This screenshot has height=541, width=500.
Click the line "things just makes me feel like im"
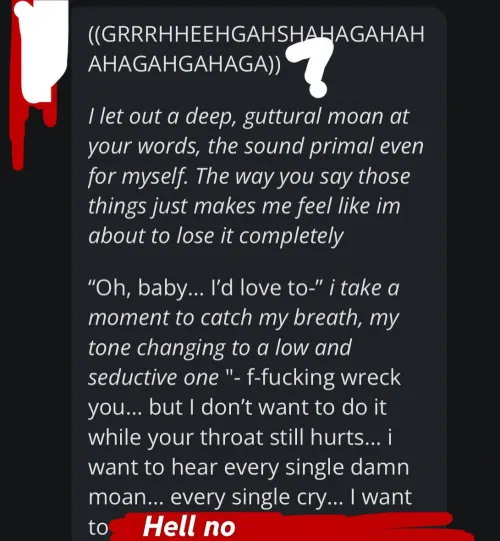pyautogui.click(x=244, y=206)
